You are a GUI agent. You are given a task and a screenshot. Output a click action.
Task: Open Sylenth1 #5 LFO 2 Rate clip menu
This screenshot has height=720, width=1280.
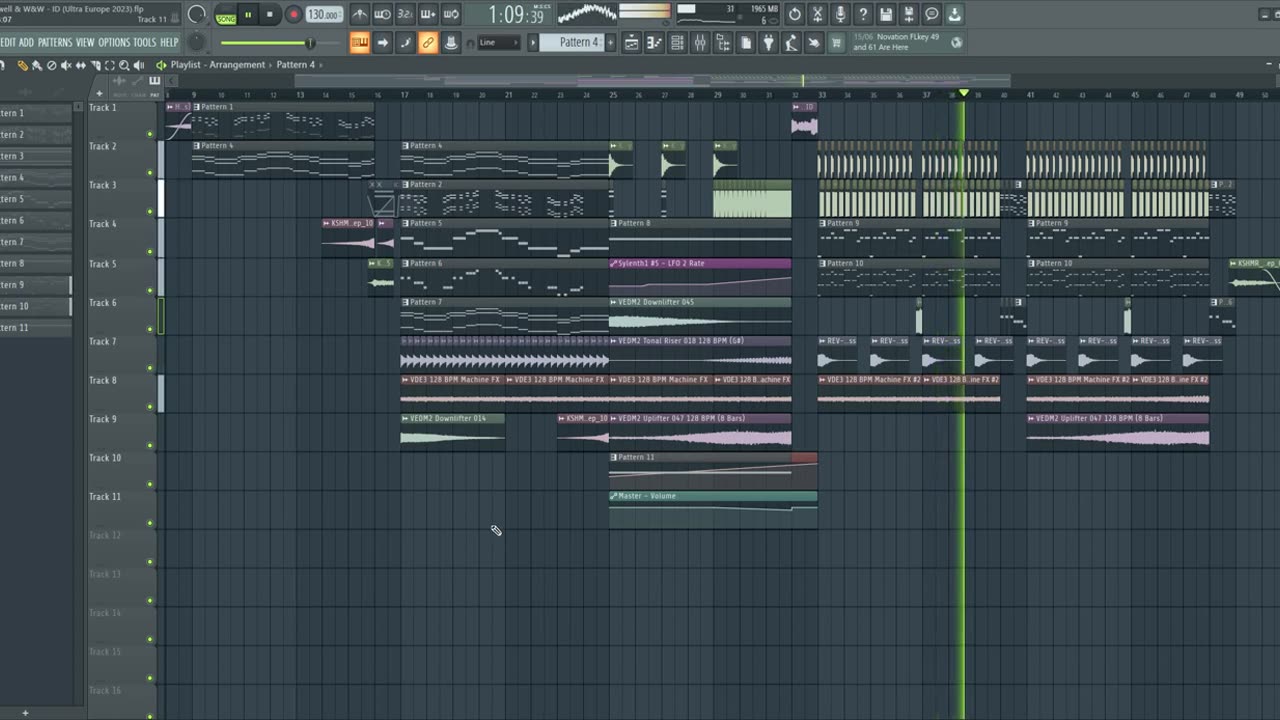(614, 263)
